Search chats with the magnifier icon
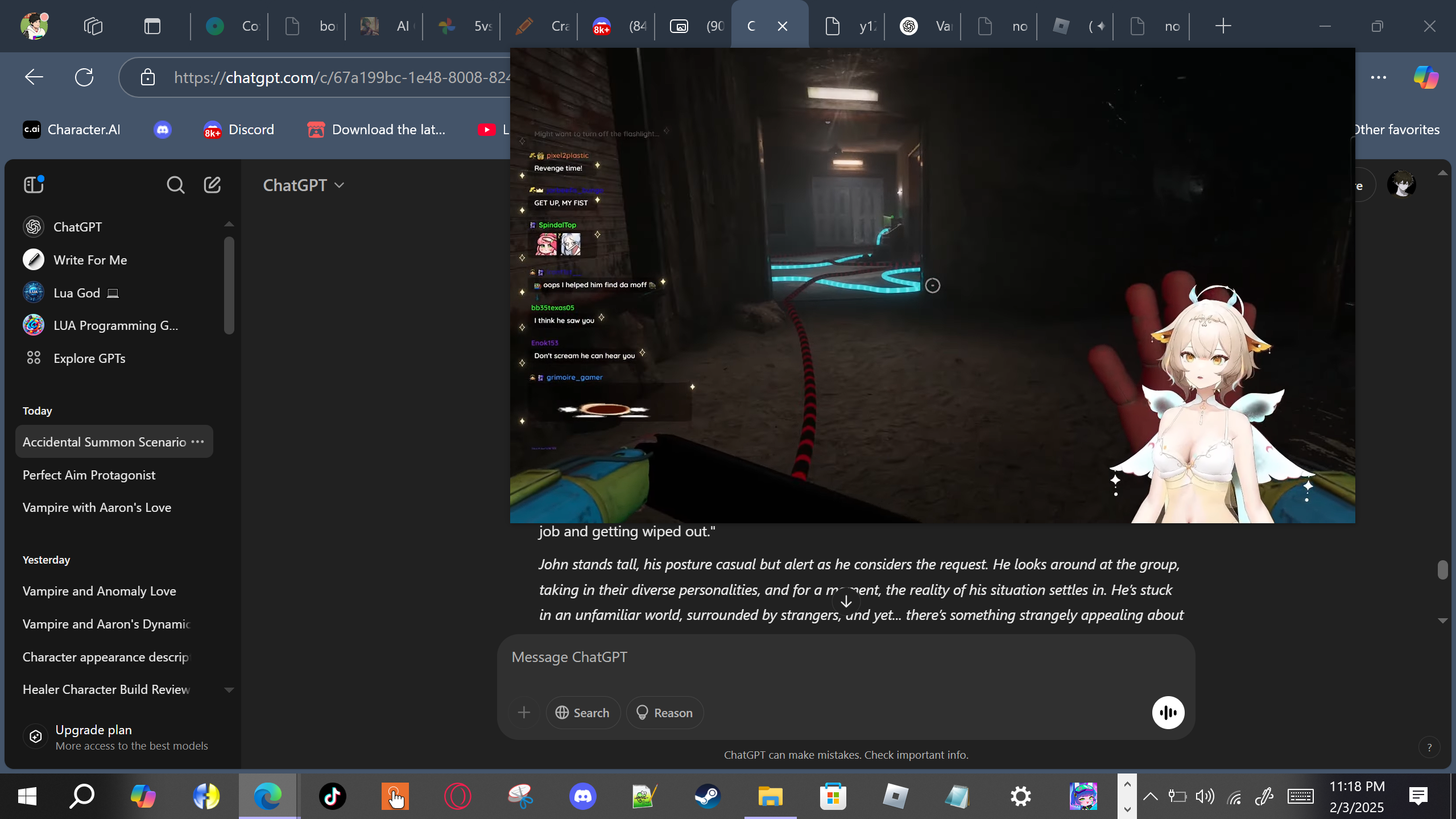The width and height of the screenshot is (1456, 819). coord(175,185)
